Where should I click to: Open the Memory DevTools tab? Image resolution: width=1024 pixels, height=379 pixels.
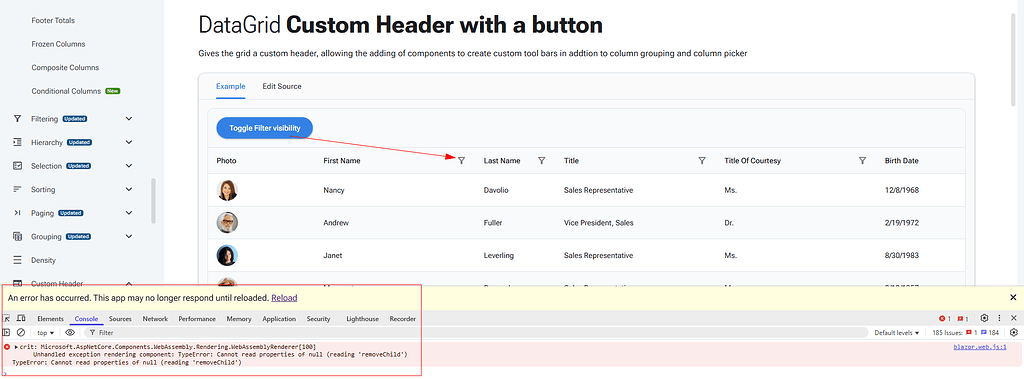239,319
